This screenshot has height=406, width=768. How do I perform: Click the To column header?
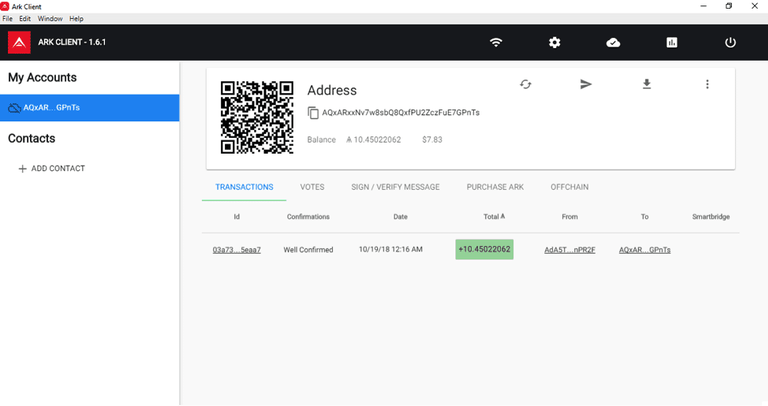[x=645, y=216]
